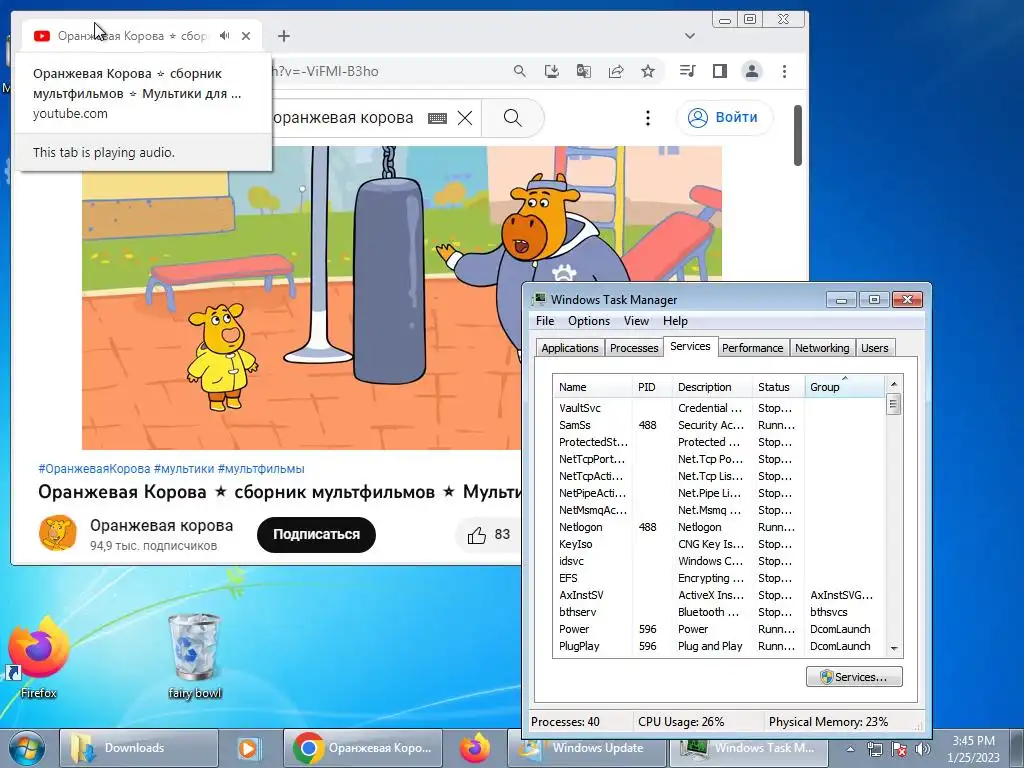The width and height of the screenshot is (1024, 768).
Task: Click the services list scroll-down arrow
Action: 894,648
